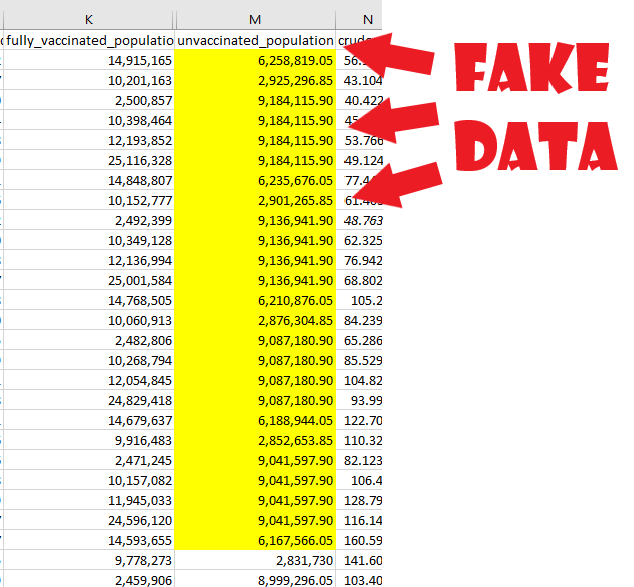Select cell with value 12,193,852

pos(89,140)
